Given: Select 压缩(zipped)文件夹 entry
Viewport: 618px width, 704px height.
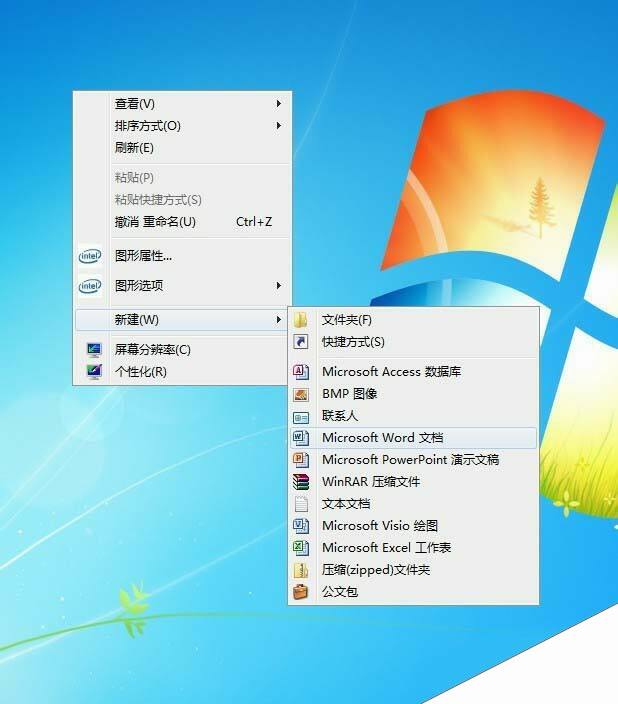Looking at the screenshot, I should click(x=413, y=570).
